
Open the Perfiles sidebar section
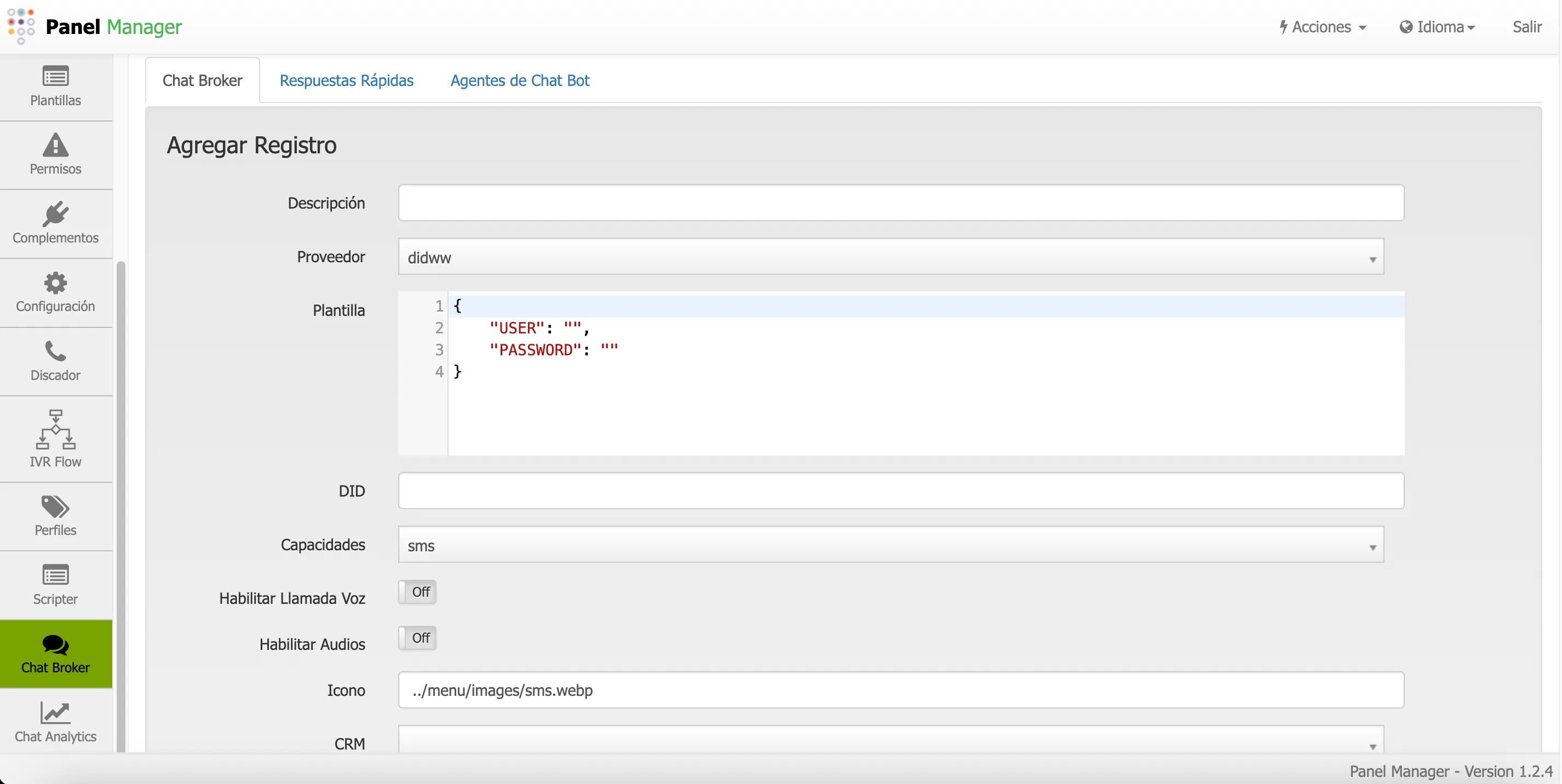click(x=55, y=514)
